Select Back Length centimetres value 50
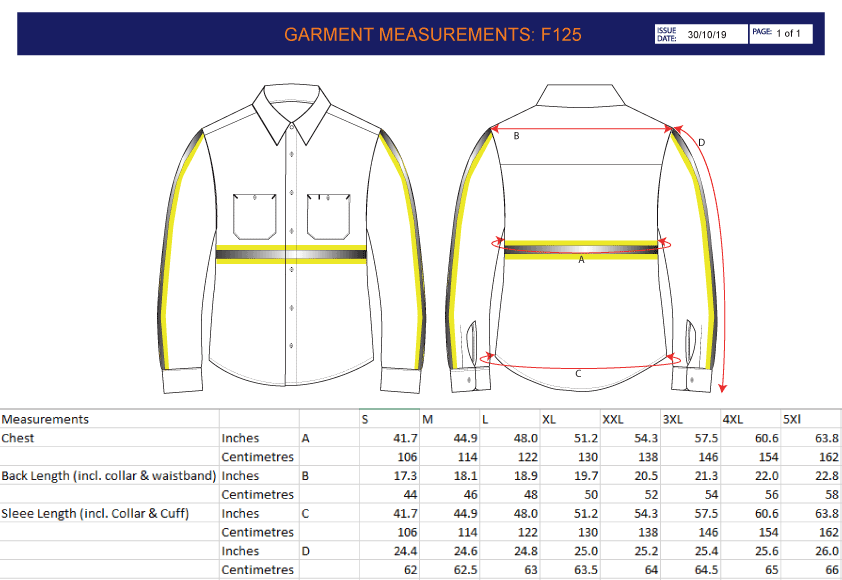 [591, 494]
